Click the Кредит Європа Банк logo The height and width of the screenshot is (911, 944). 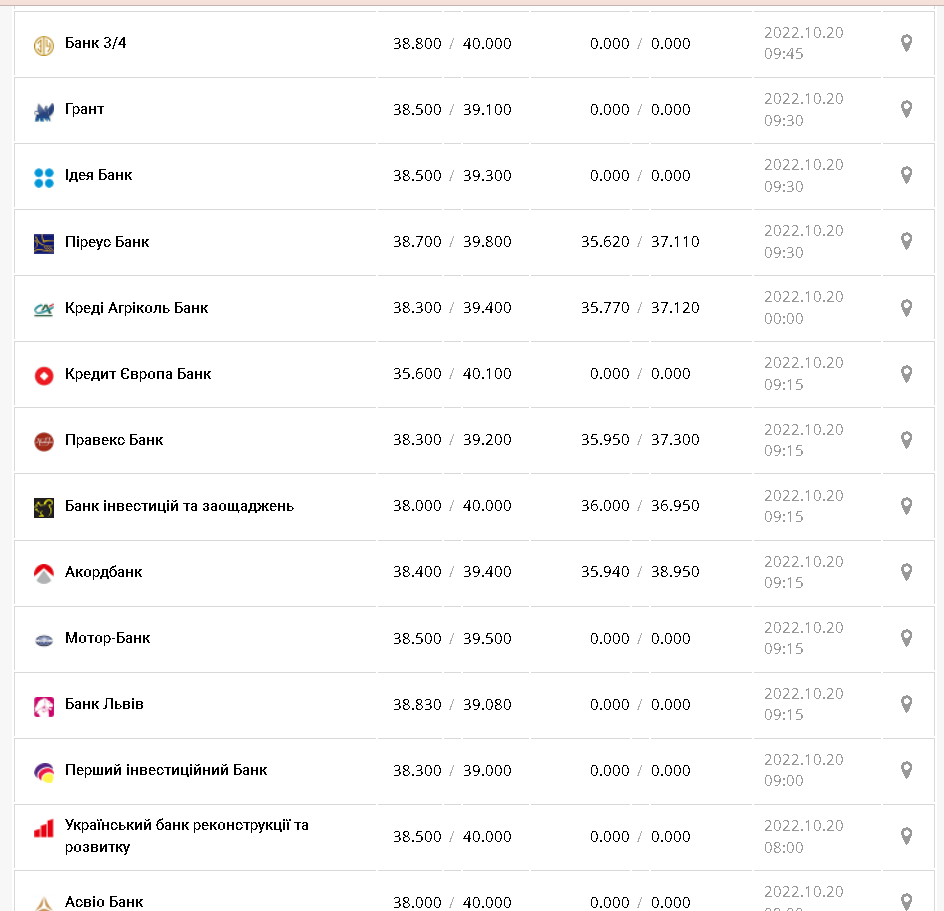tap(44, 375)
